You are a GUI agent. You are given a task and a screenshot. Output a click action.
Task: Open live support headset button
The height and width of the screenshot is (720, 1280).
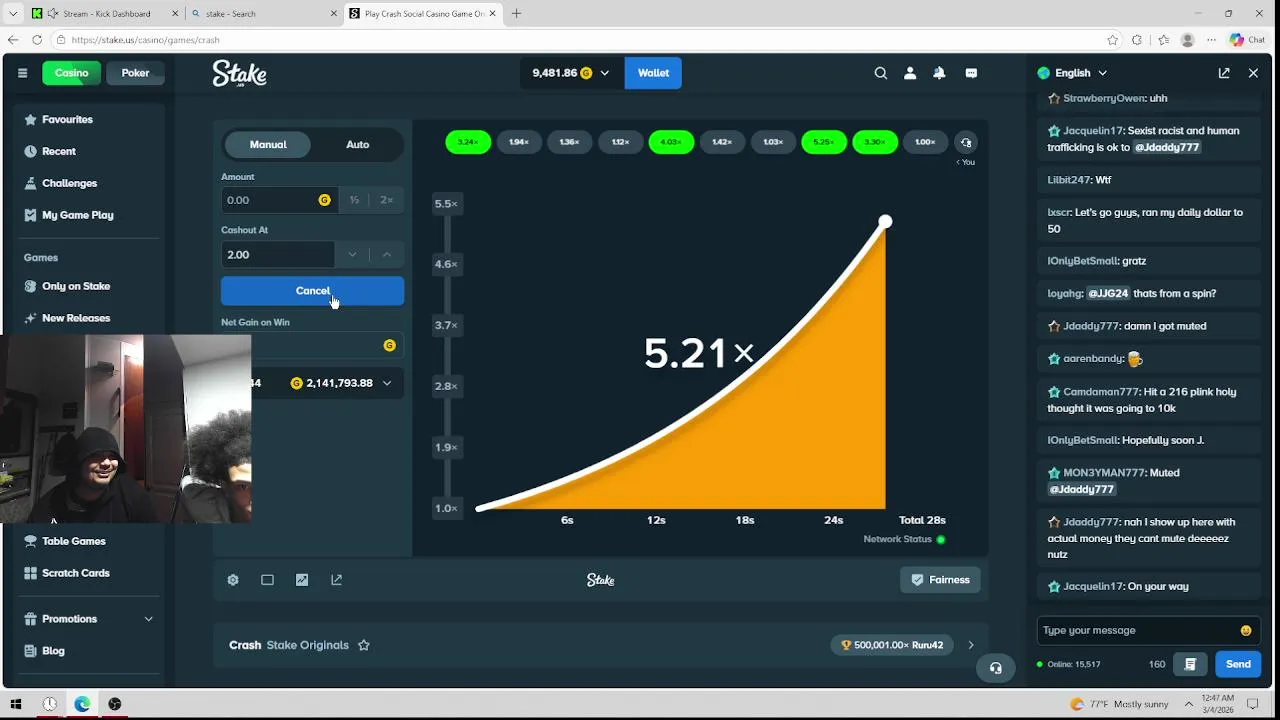click(x=995, y=668)
